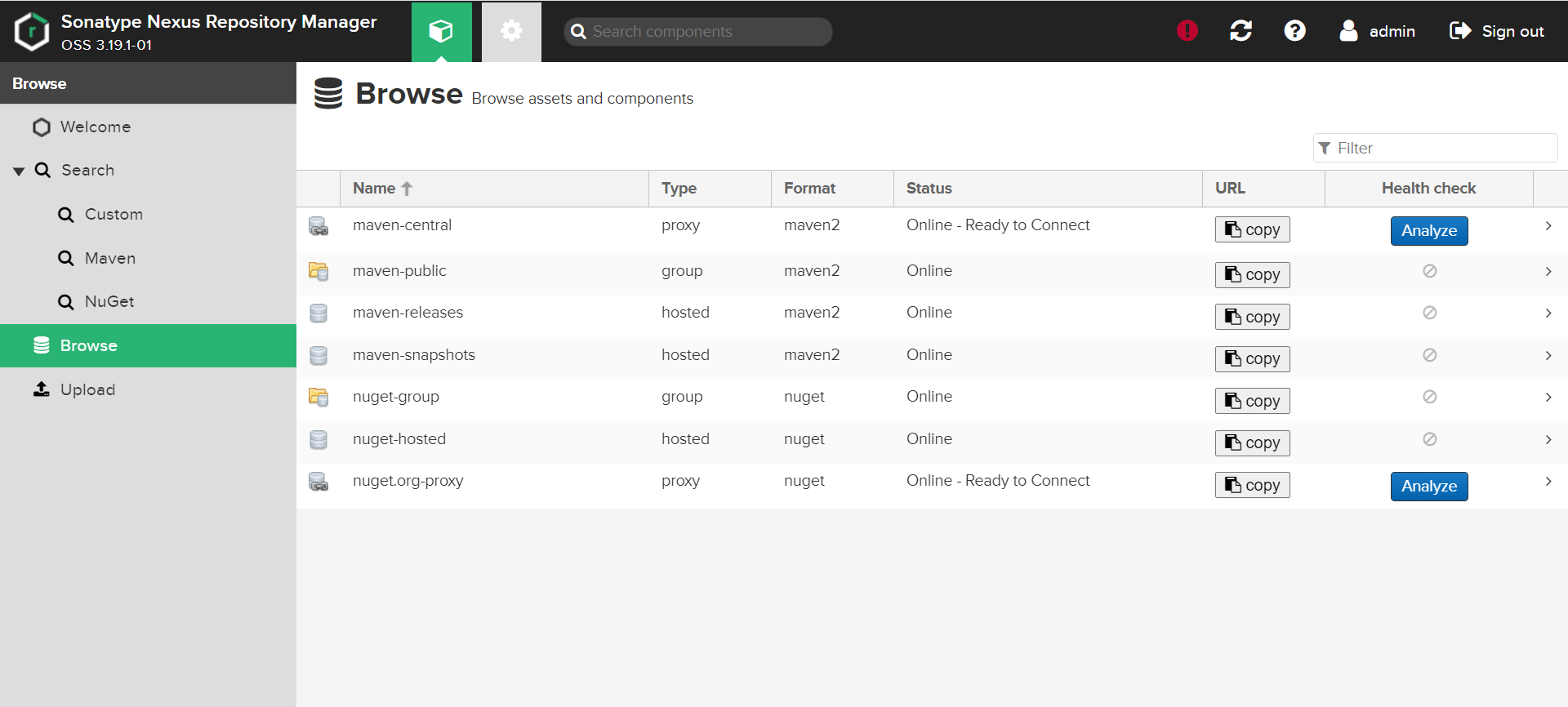This screenshot has height=707, width=1568.
Task: Open the maven-public repository
Action: 399,271
